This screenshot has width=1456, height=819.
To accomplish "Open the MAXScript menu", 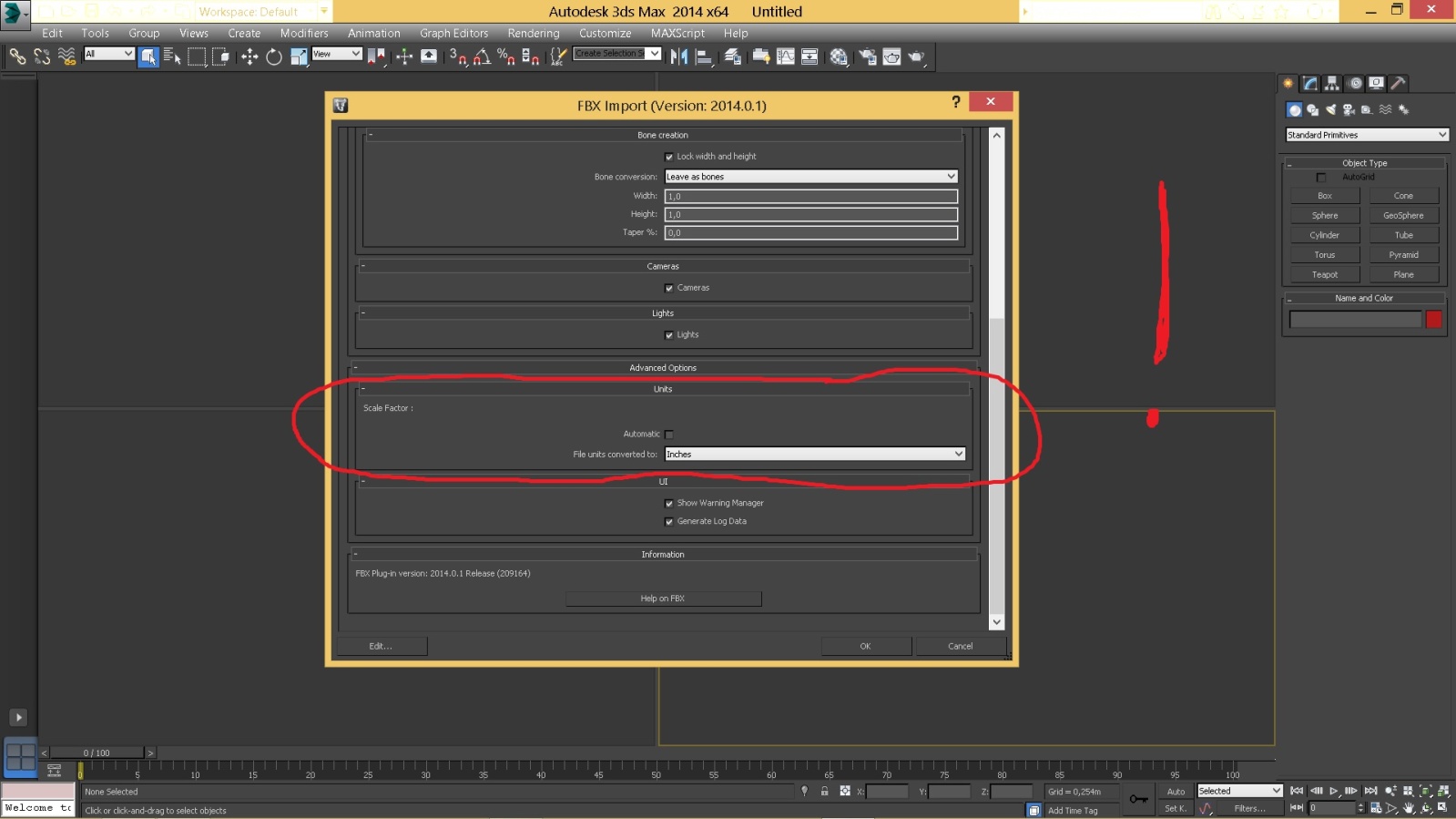I will pyautogui.click(x=677, y=33).
